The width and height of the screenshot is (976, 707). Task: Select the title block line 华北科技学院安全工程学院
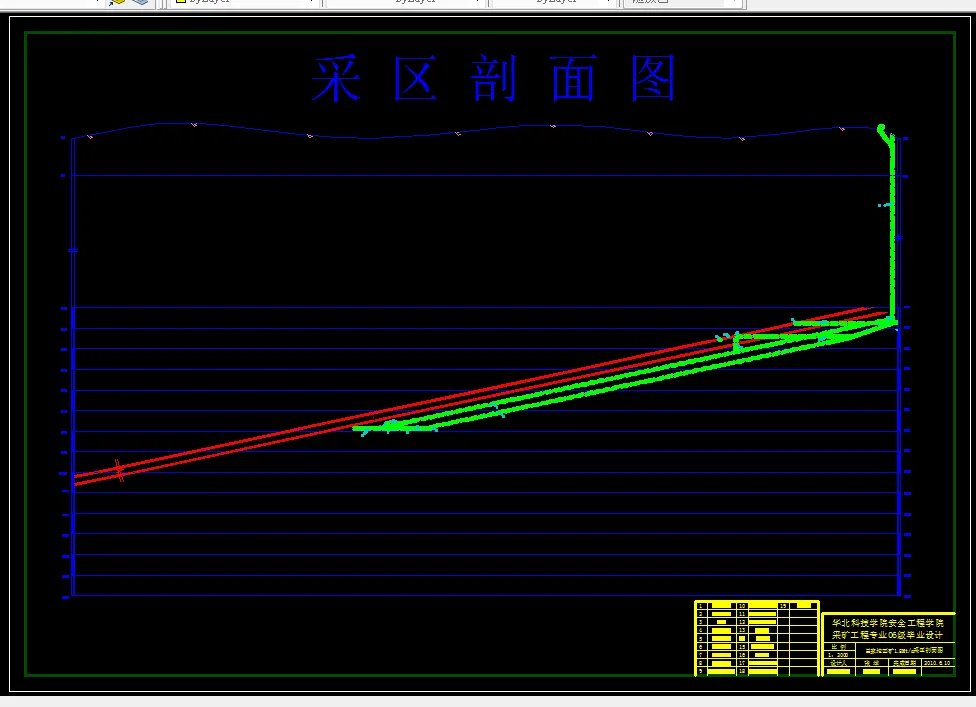click(x=888, y=623)
